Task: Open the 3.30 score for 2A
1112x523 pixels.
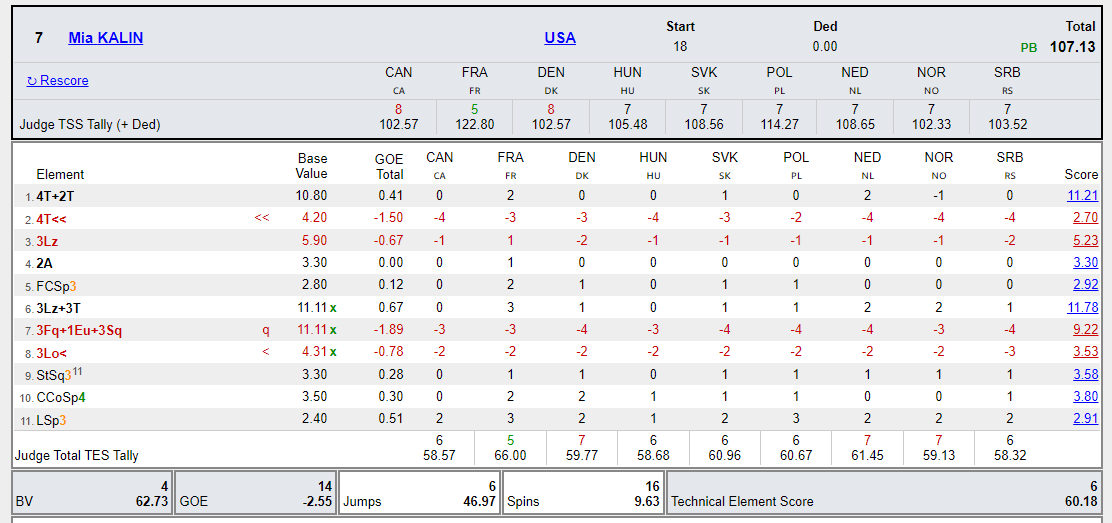Action: [x=1083, y=263]
